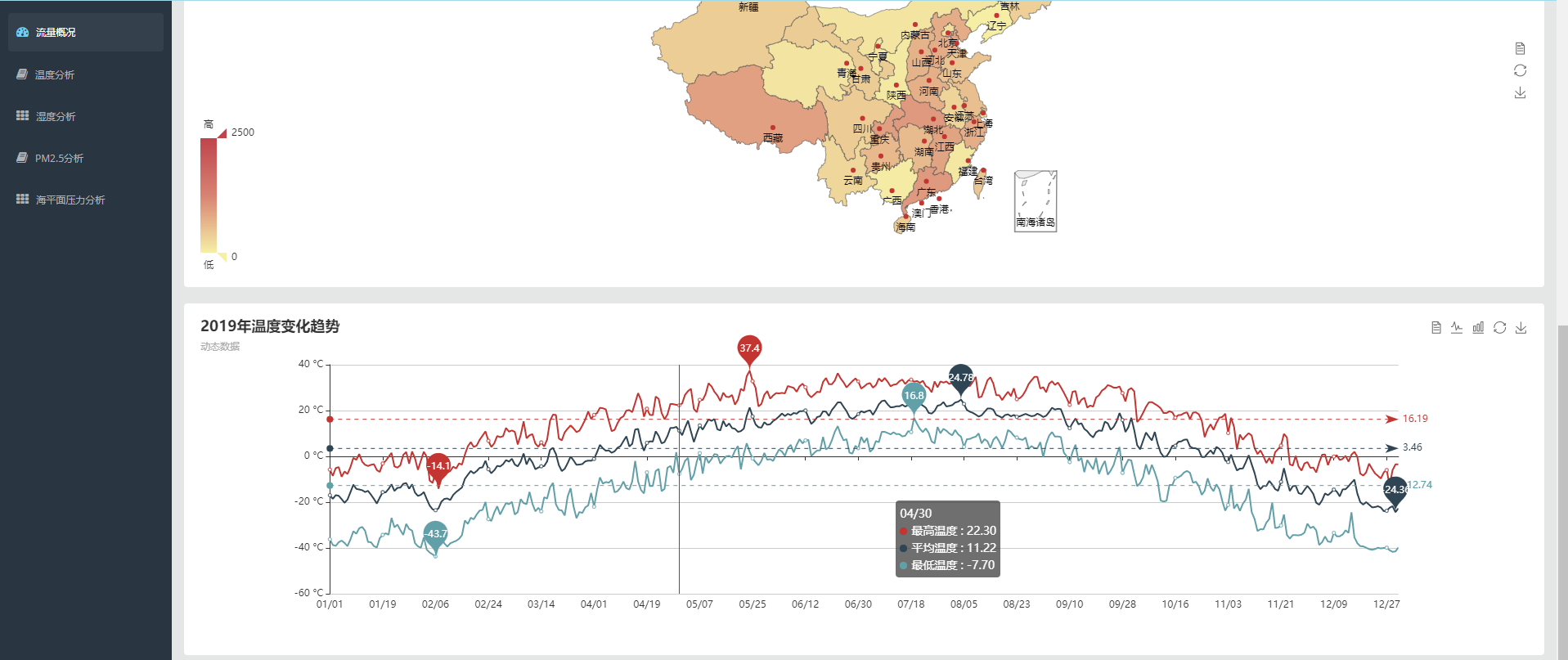The height and width of the screenshot is (660, 1568).
Task: Click the 0 lower handle of color legend
Action: (222, 257)
